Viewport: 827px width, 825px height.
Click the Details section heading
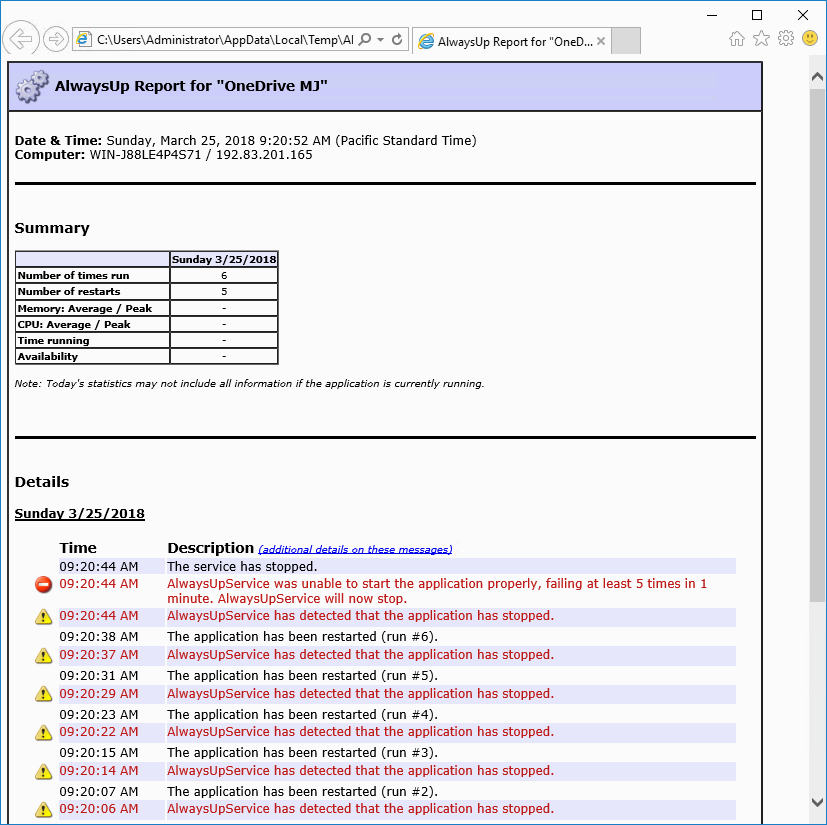coord(42,482)
